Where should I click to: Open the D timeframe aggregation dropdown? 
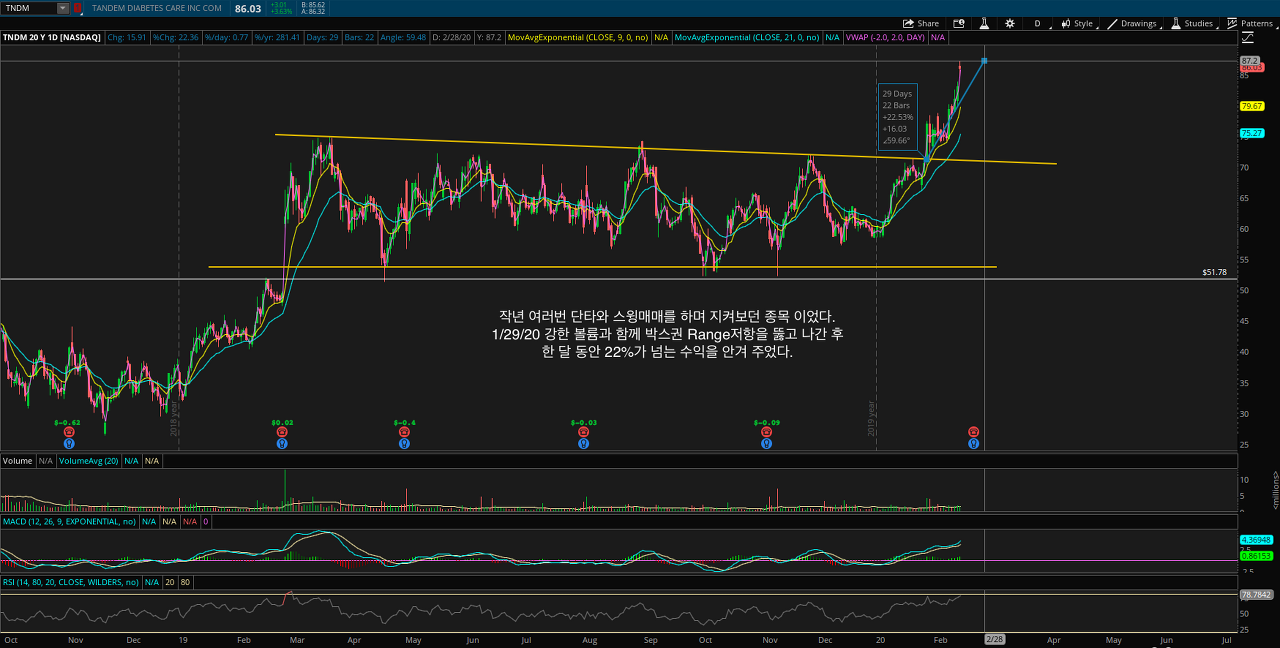tap(1037, 23)
